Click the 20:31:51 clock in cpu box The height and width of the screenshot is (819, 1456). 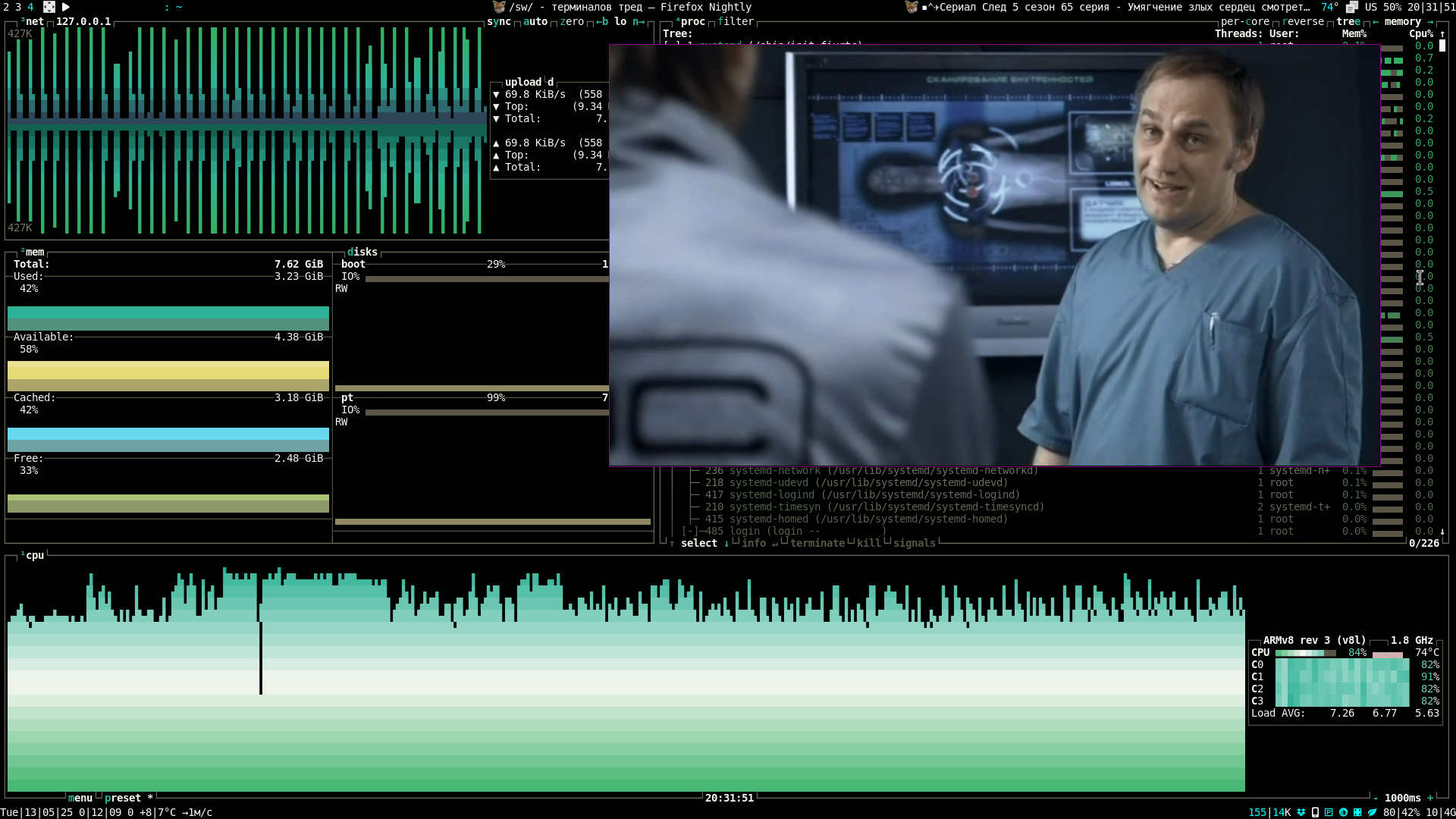pyautogui.click(x=730, y=798)
